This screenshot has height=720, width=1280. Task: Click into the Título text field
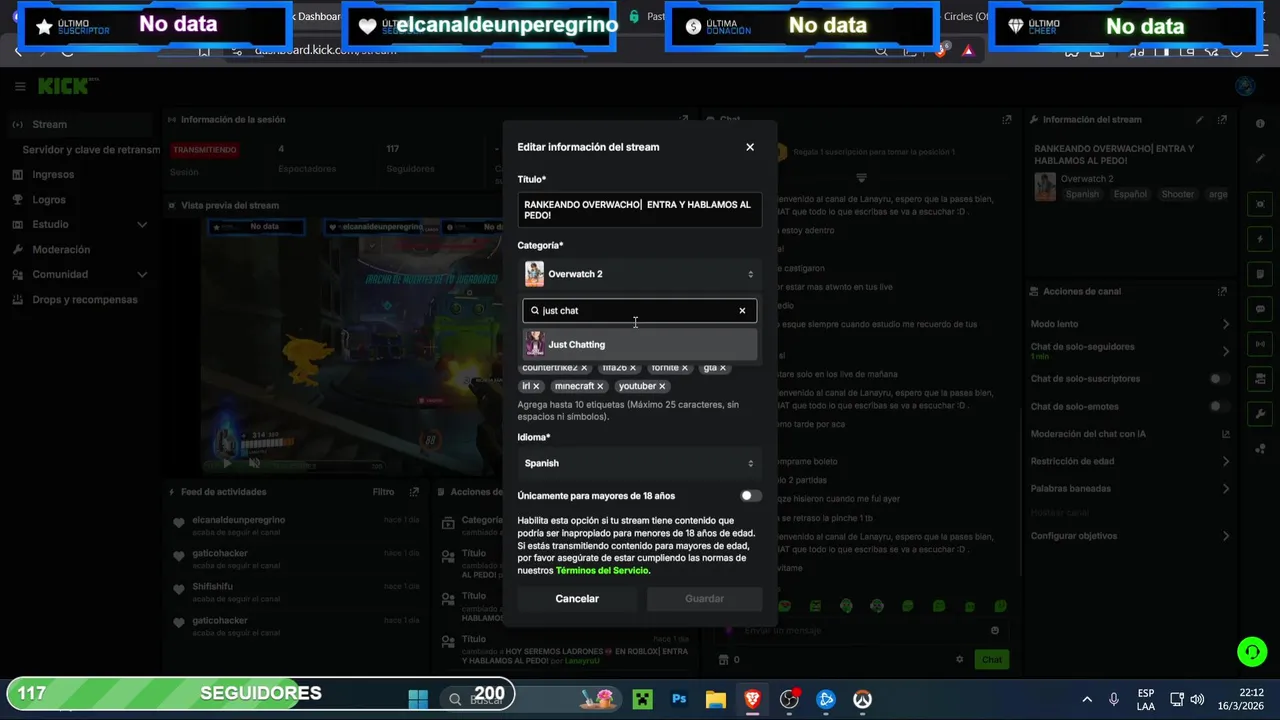[640, 210]
